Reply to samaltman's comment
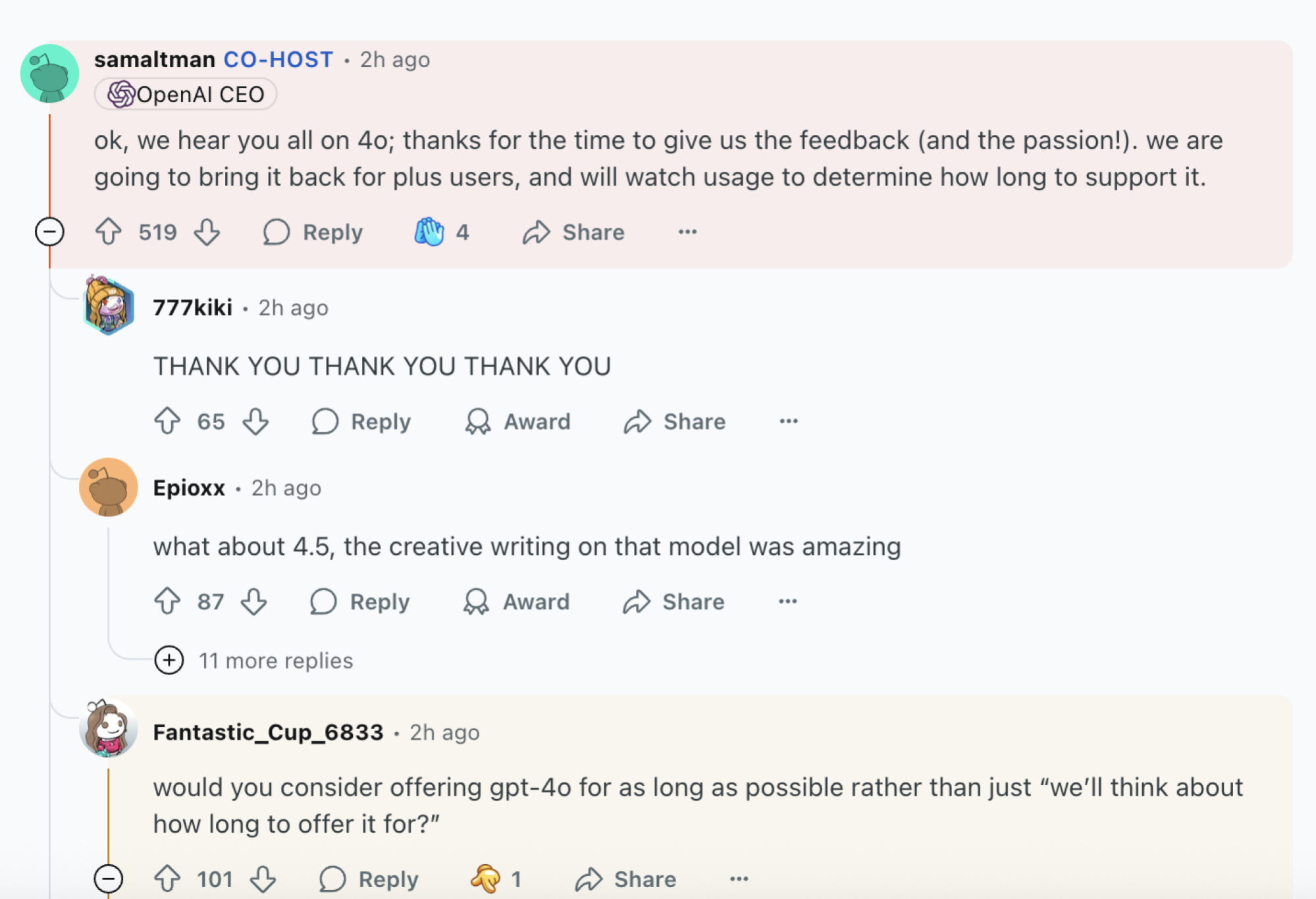 [313, 232]
